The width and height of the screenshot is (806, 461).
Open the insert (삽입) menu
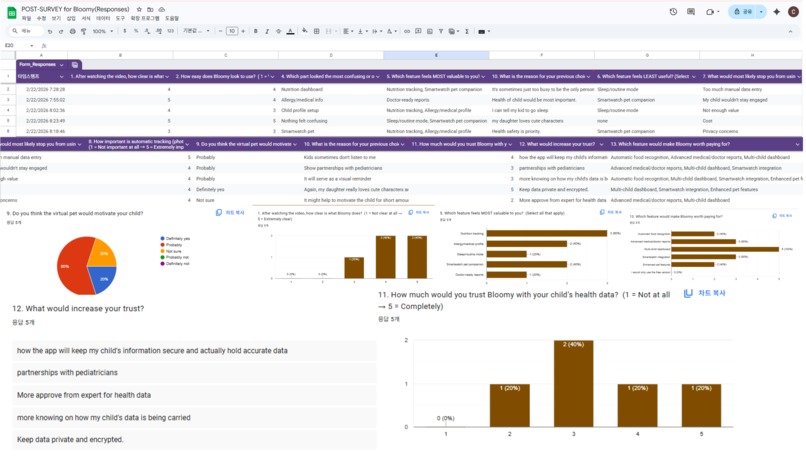click(71, 19)
